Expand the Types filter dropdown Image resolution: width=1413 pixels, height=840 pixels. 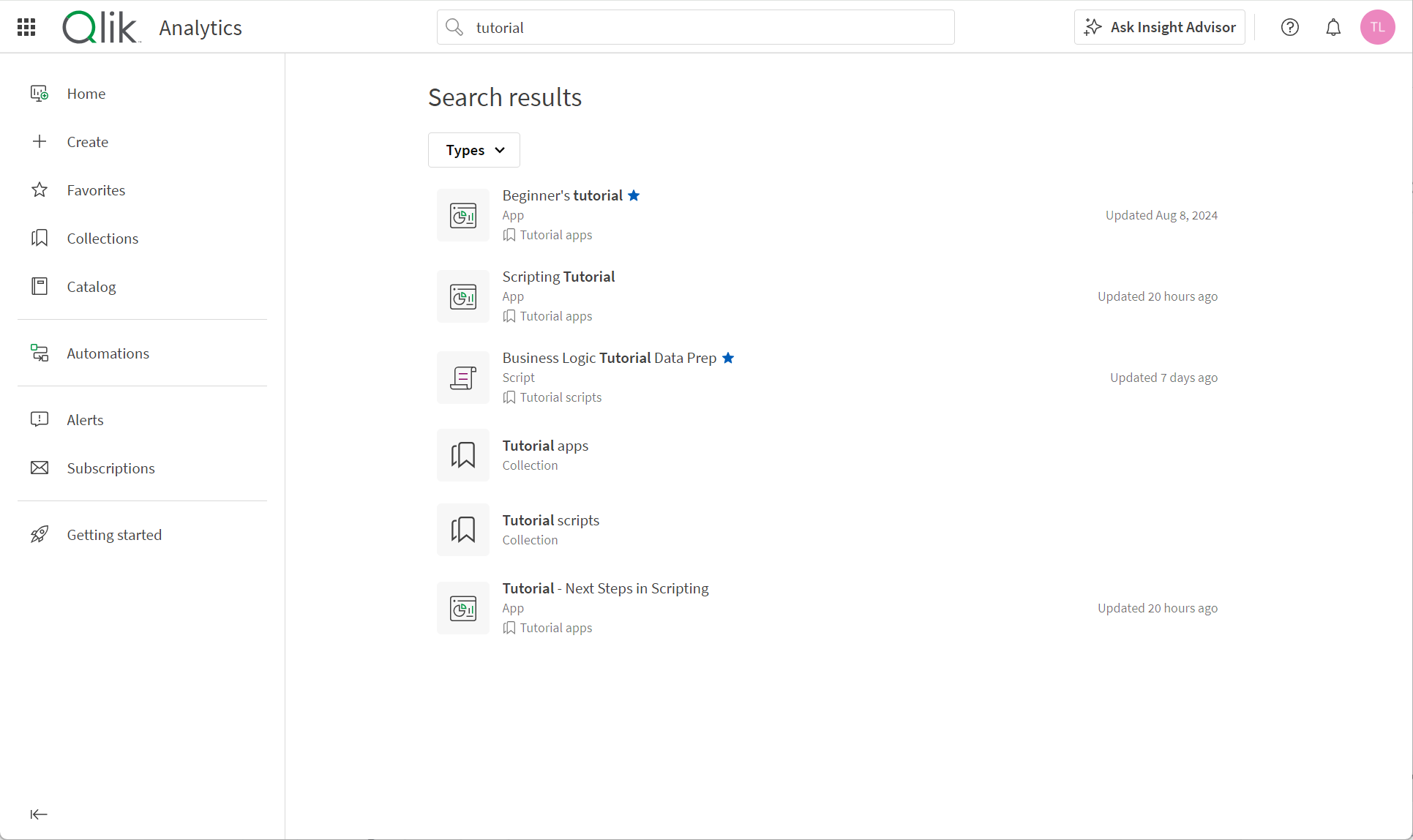[x=473, y=150]
